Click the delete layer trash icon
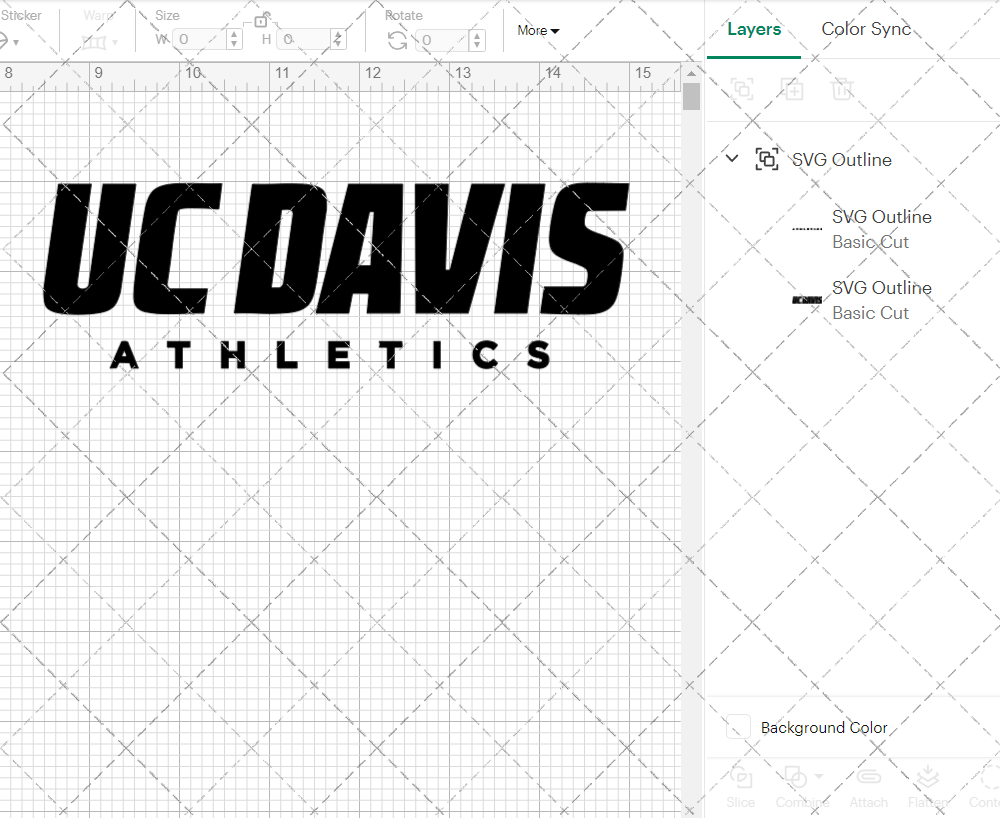The height and width of the screenshot is (818, 1000). (x=843, y=89)
